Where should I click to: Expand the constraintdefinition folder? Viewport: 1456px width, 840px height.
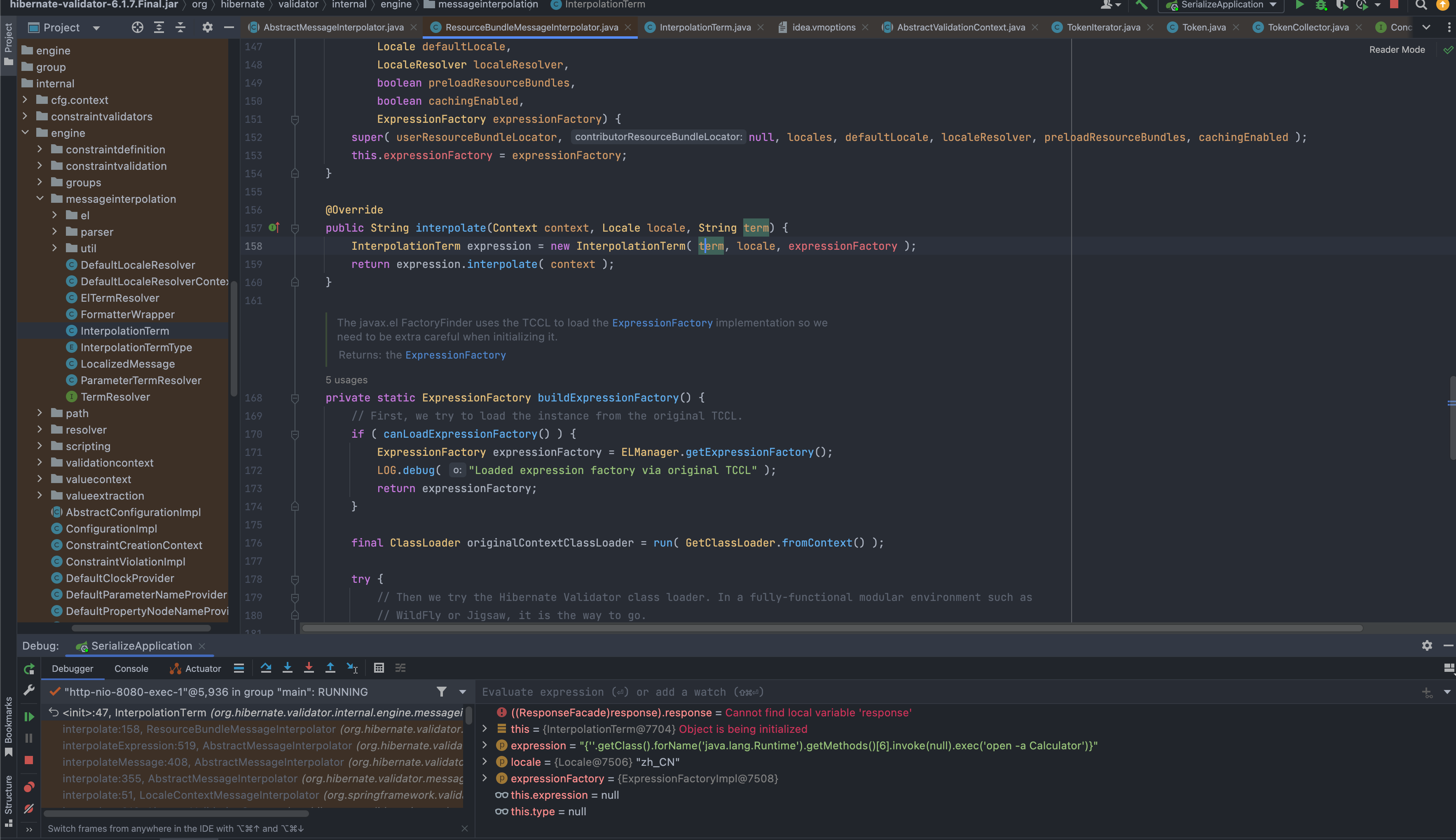point(40,150)
